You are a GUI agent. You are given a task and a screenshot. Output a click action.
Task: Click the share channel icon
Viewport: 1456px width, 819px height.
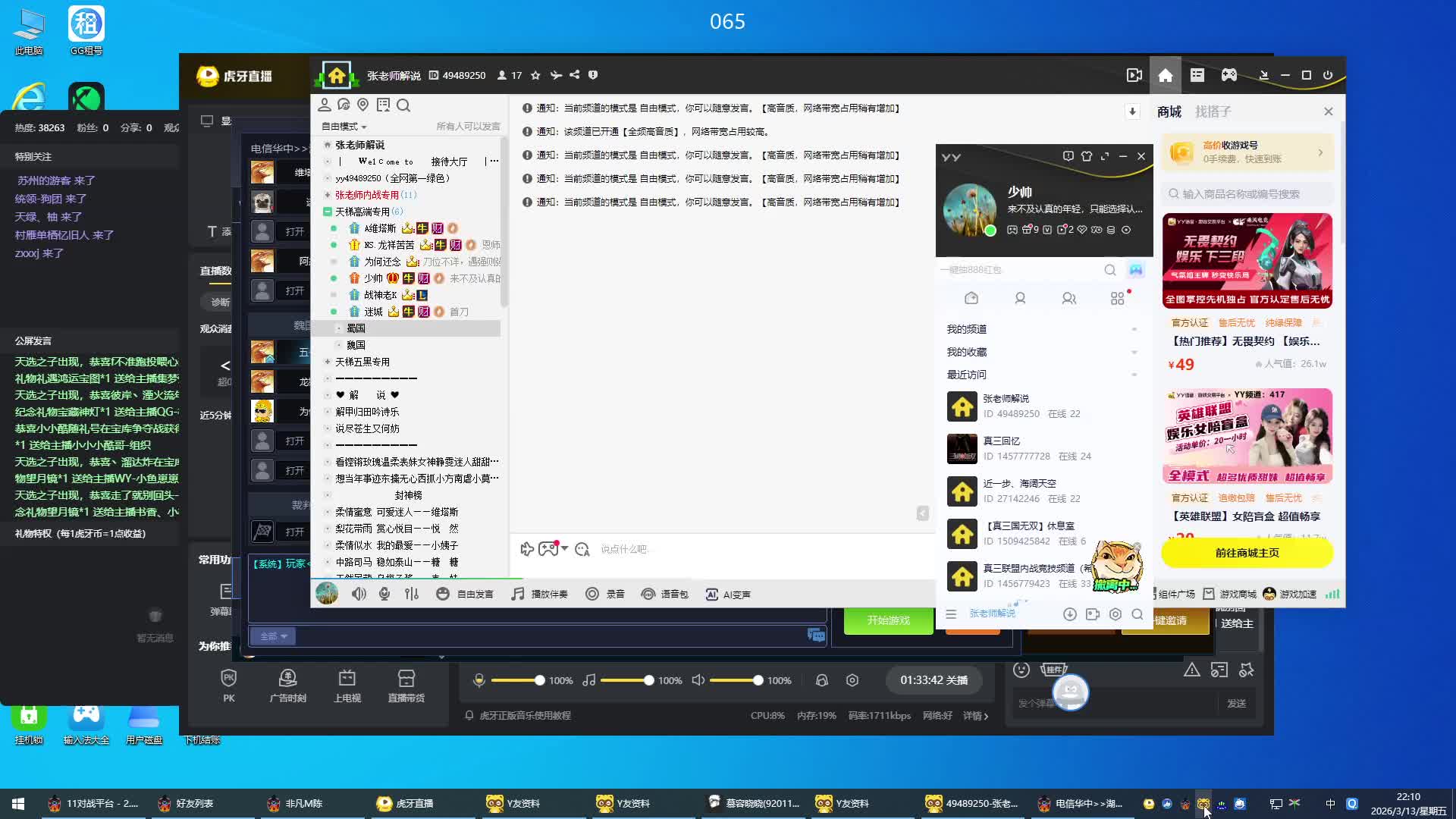pos(575,75)
